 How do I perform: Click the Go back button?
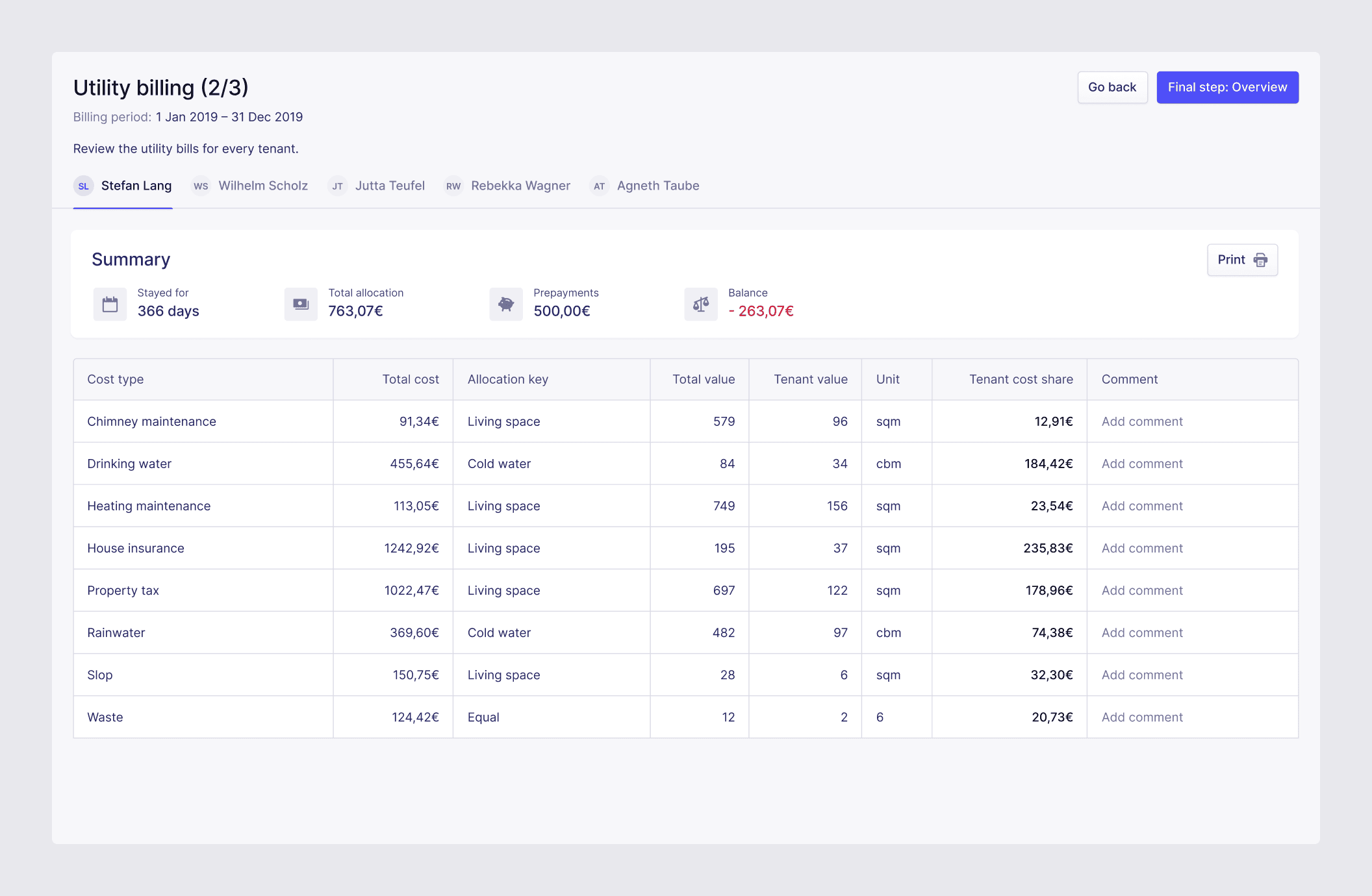[x=1112, y=86]
